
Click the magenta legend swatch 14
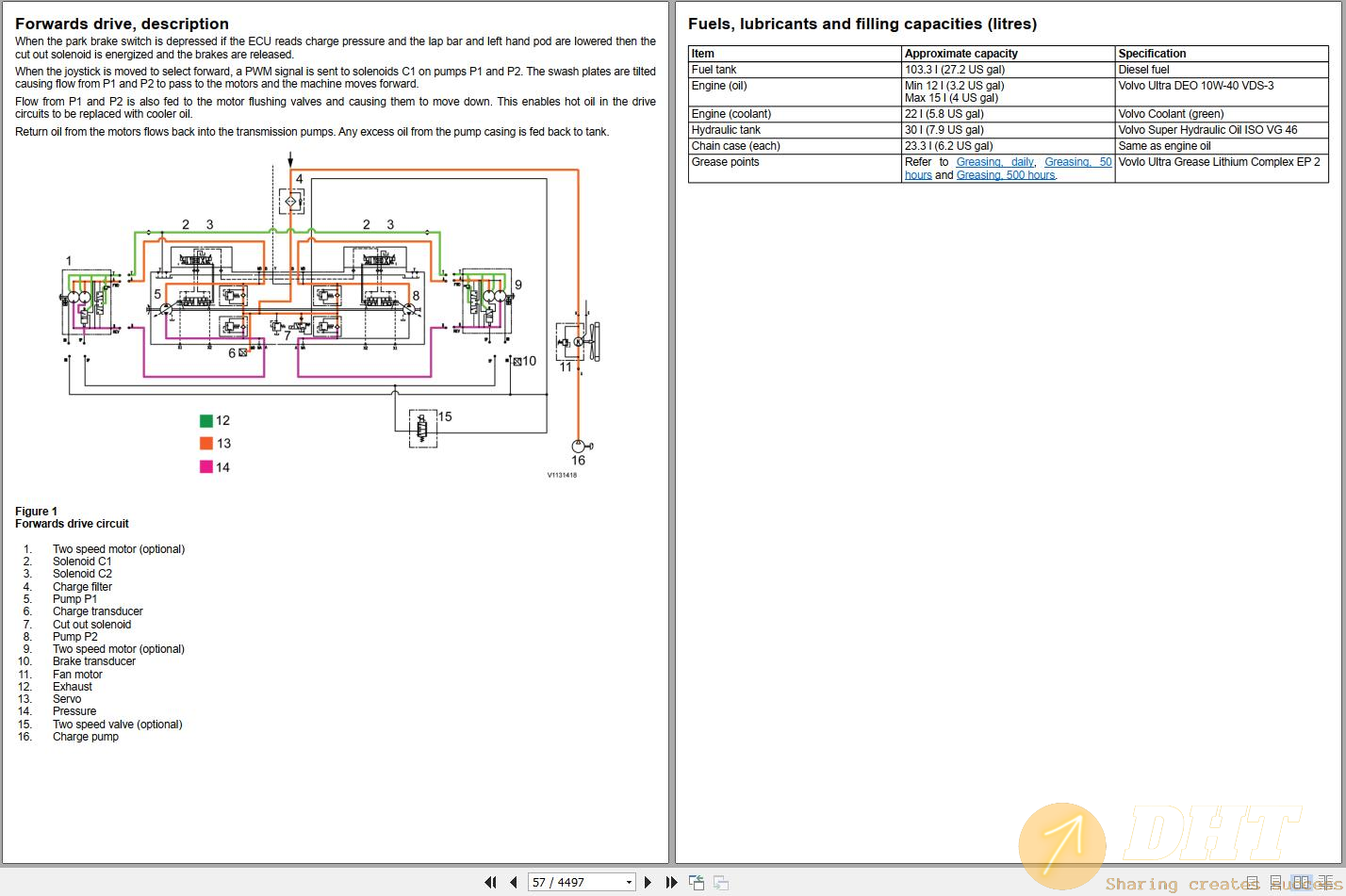tap(206, 467)
